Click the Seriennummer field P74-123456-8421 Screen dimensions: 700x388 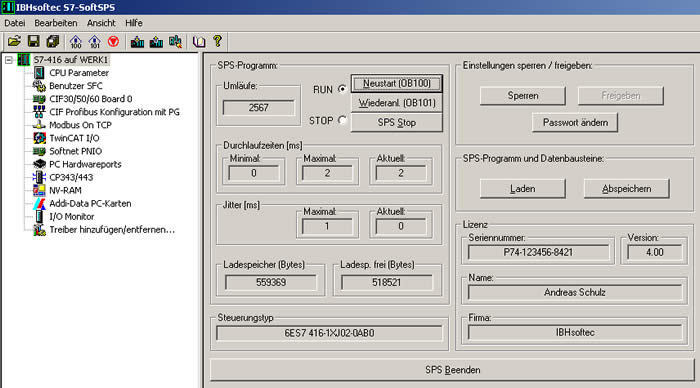[538, 252]
